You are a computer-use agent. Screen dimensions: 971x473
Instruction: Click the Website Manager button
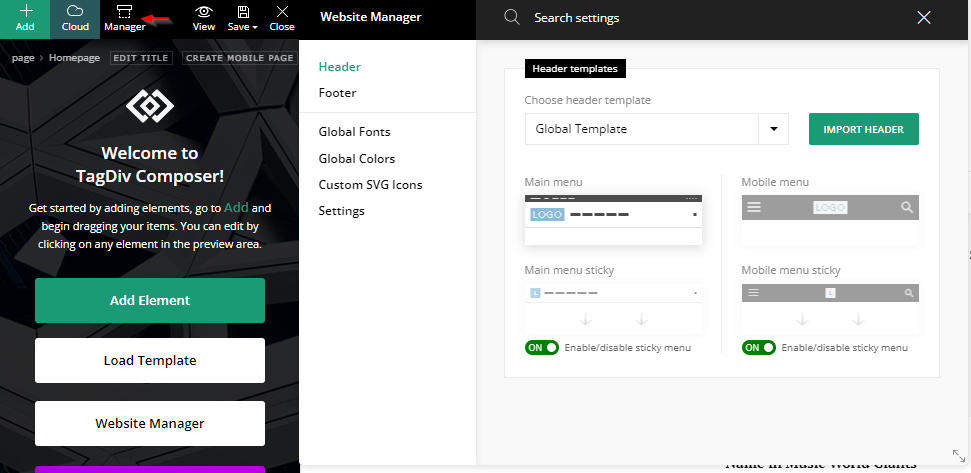150,423
